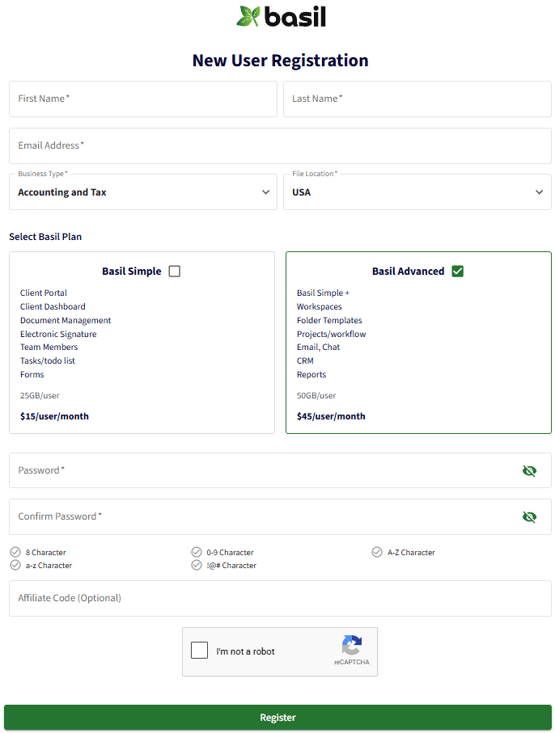Click the Workspaces feature text
Viewport: 555px width, 733px height.
[319, 307]
